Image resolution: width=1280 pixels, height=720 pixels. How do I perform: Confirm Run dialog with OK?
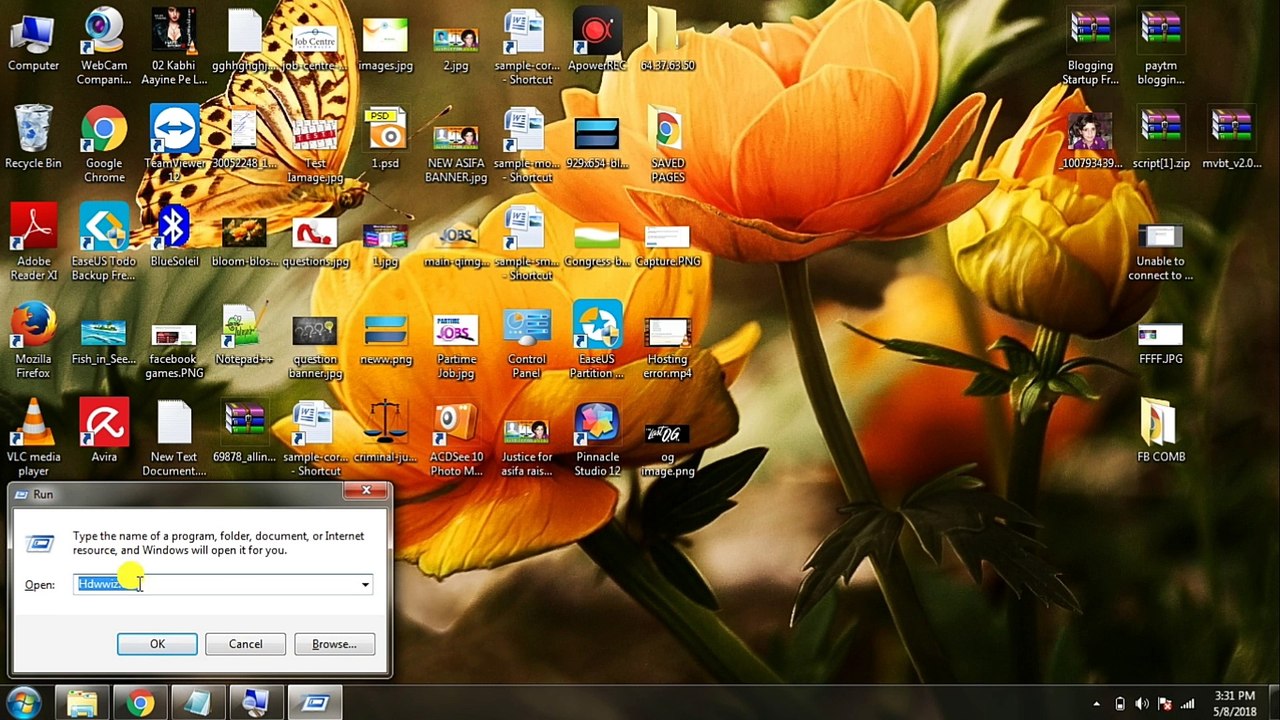(157, 644)
